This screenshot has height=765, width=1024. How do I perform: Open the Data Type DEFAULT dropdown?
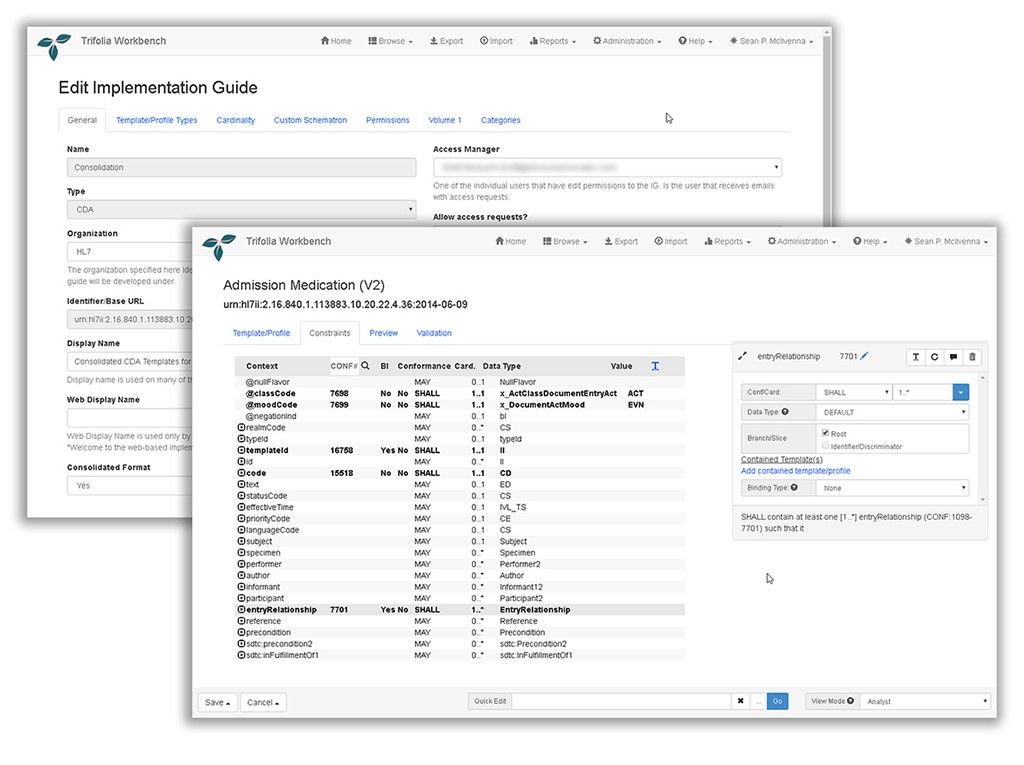893,412
